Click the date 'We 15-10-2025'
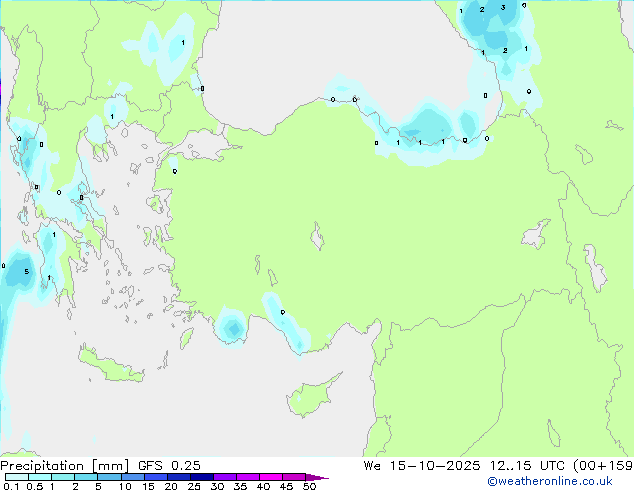Screen dimensions: 634x490 tap(422, 466)
